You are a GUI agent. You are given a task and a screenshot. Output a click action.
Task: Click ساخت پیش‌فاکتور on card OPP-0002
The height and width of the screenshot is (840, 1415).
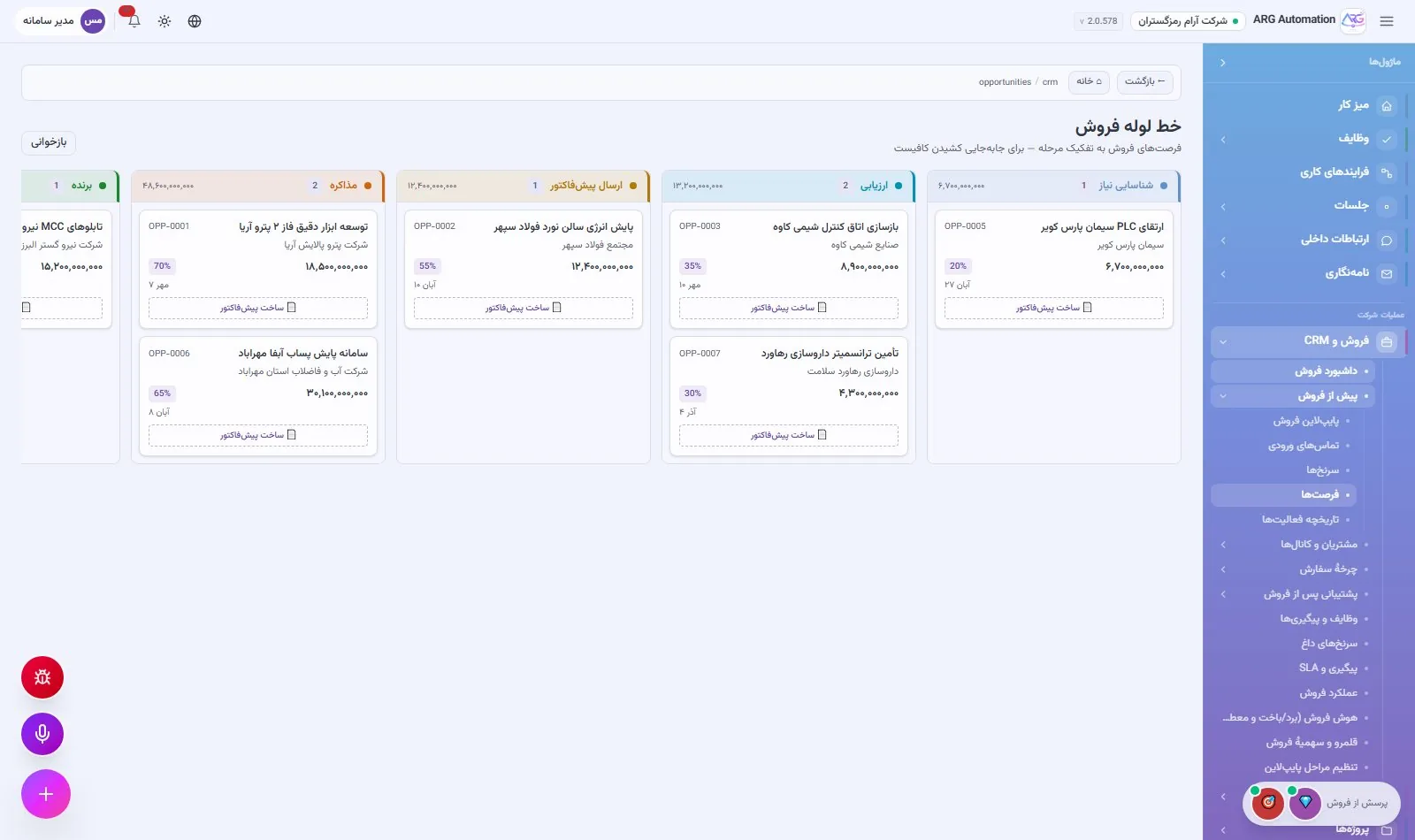[524, 308]
